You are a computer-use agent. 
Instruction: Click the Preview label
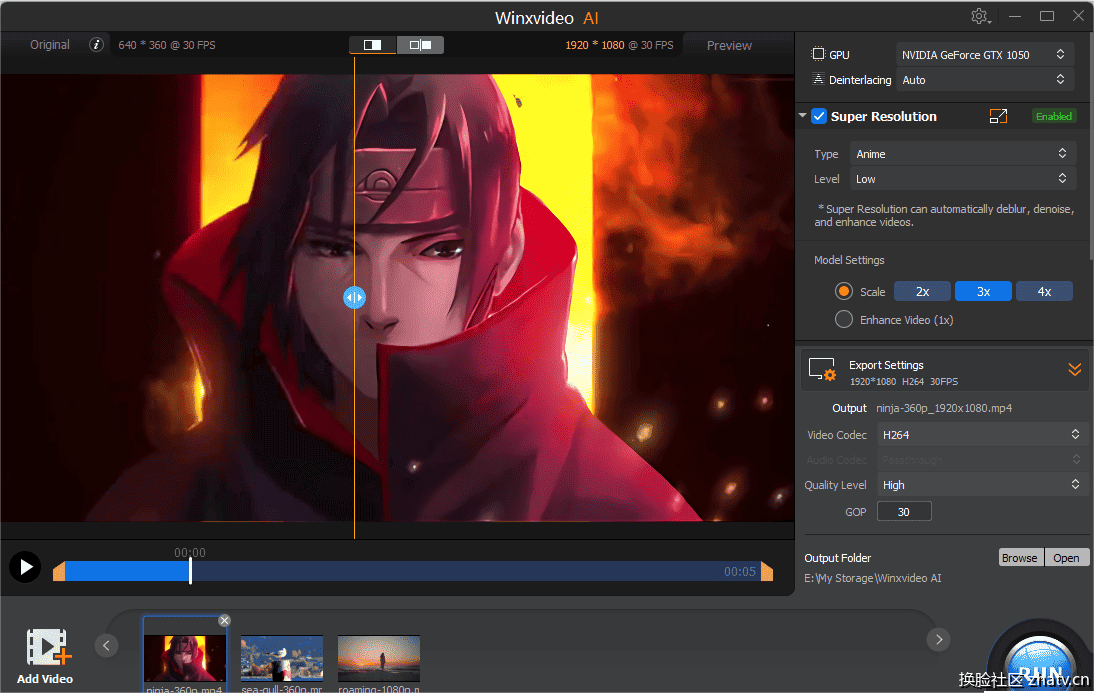pyautogui.click(x=729, y=45)
